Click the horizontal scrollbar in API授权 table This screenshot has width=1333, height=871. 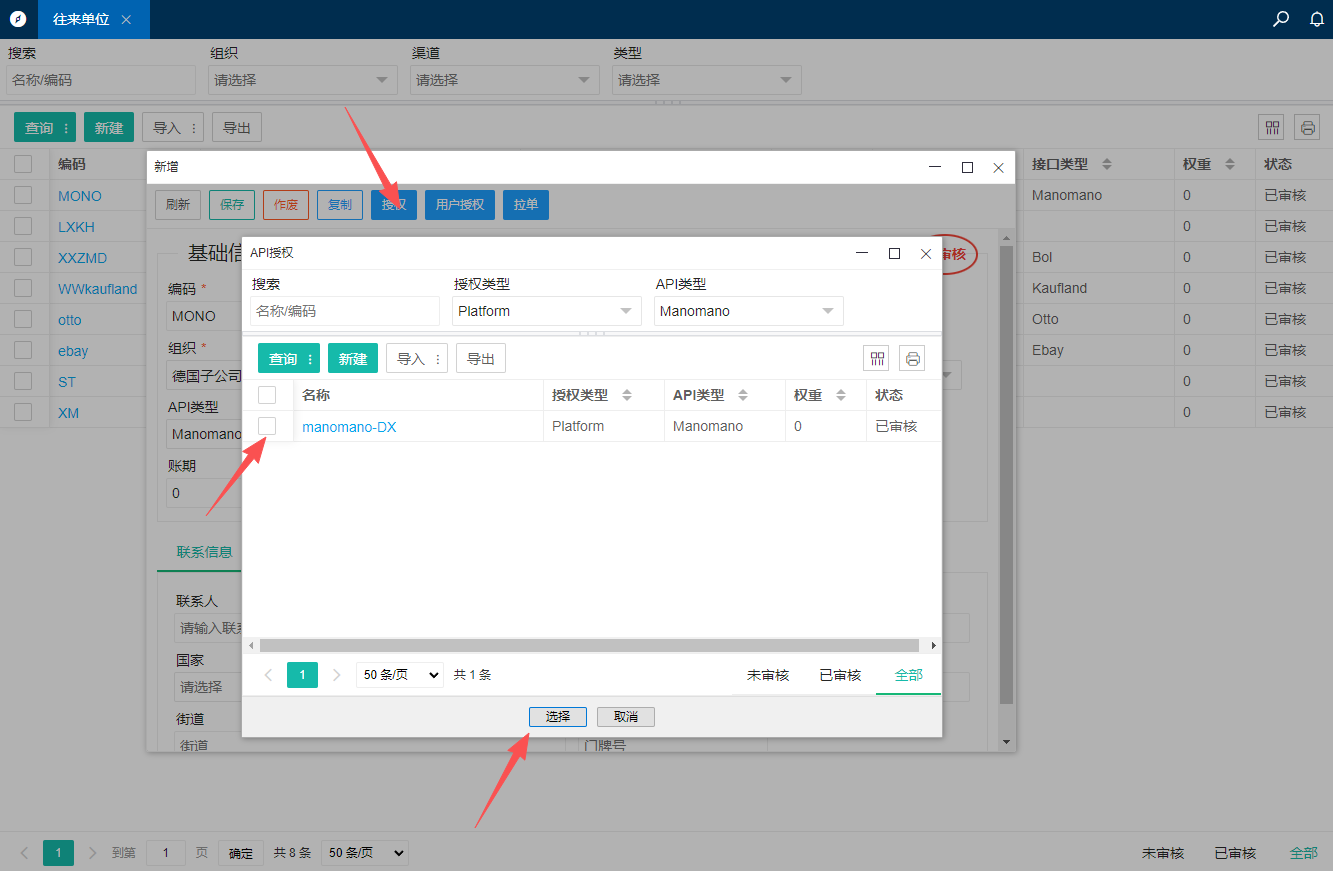coord(589,646)
